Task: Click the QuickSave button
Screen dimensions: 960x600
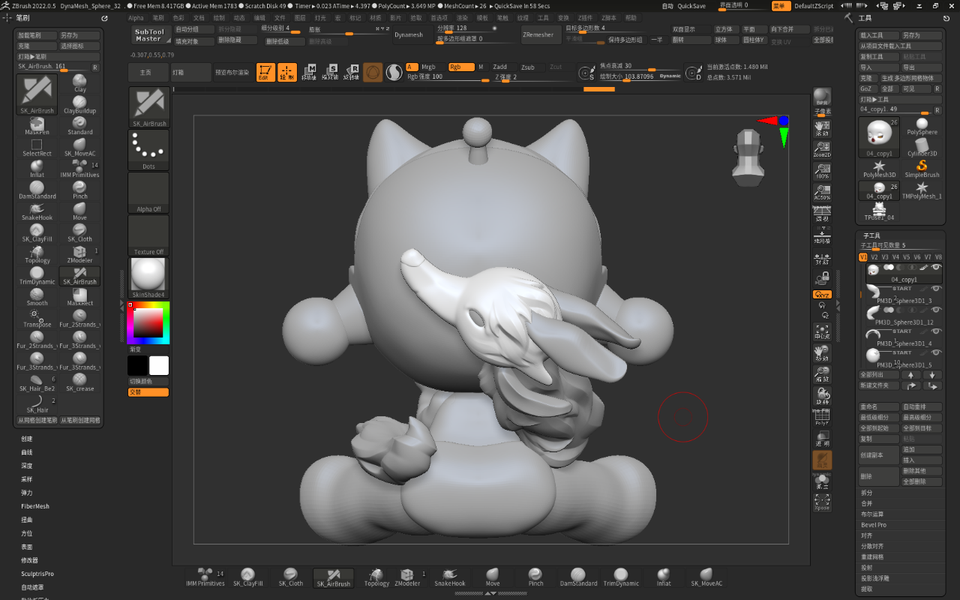Action: (x=691, y=6)
